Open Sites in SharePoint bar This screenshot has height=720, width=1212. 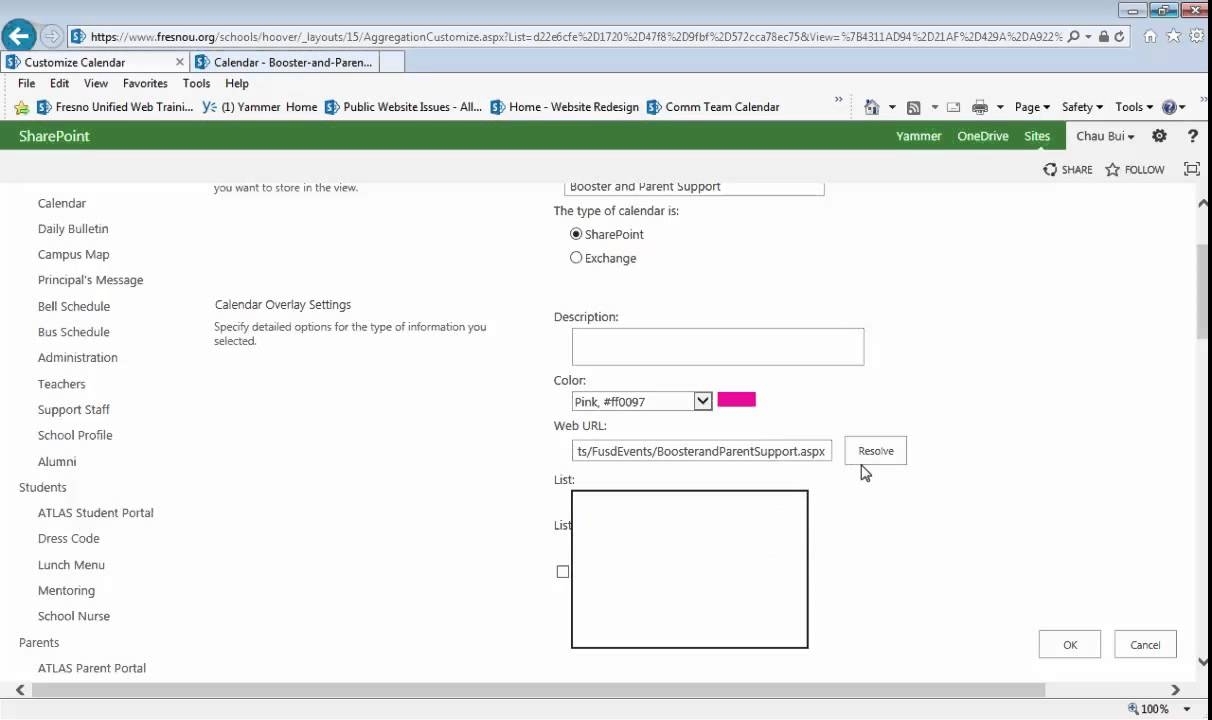pyautogui.click(x=1037, y=136)
